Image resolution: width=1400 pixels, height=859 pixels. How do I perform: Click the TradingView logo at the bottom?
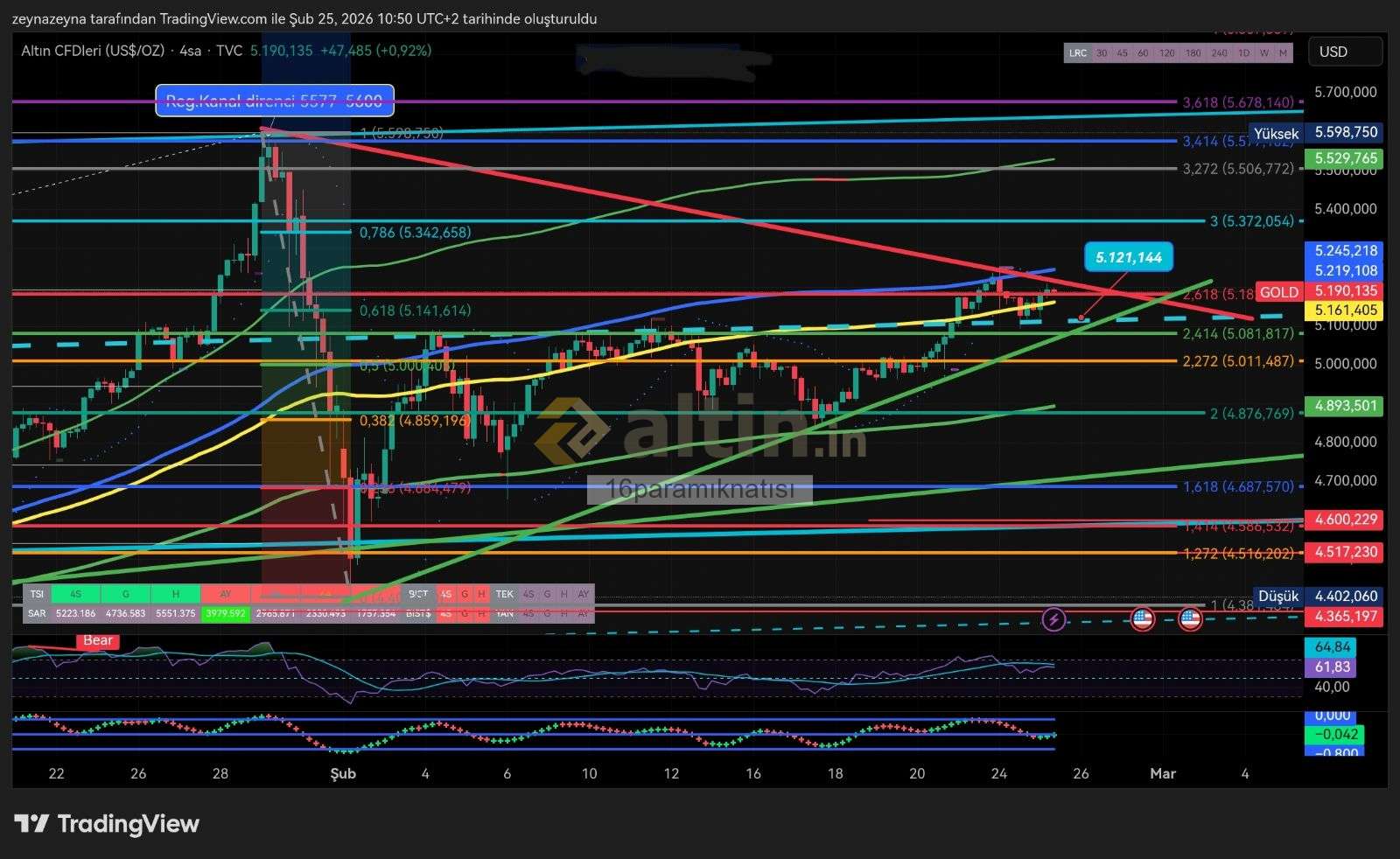pos(107,824)
